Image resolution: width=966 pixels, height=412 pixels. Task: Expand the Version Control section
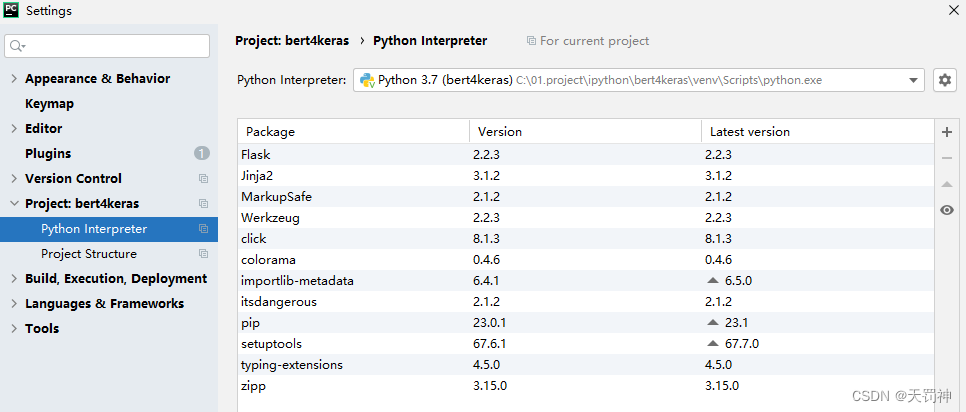tap(14, 179)
